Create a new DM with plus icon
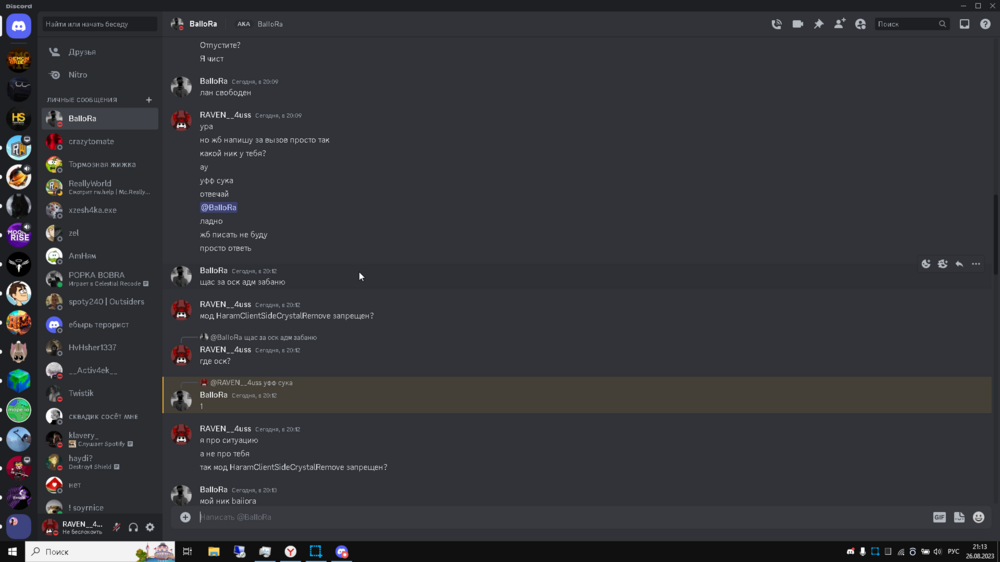 pos(149,100)
